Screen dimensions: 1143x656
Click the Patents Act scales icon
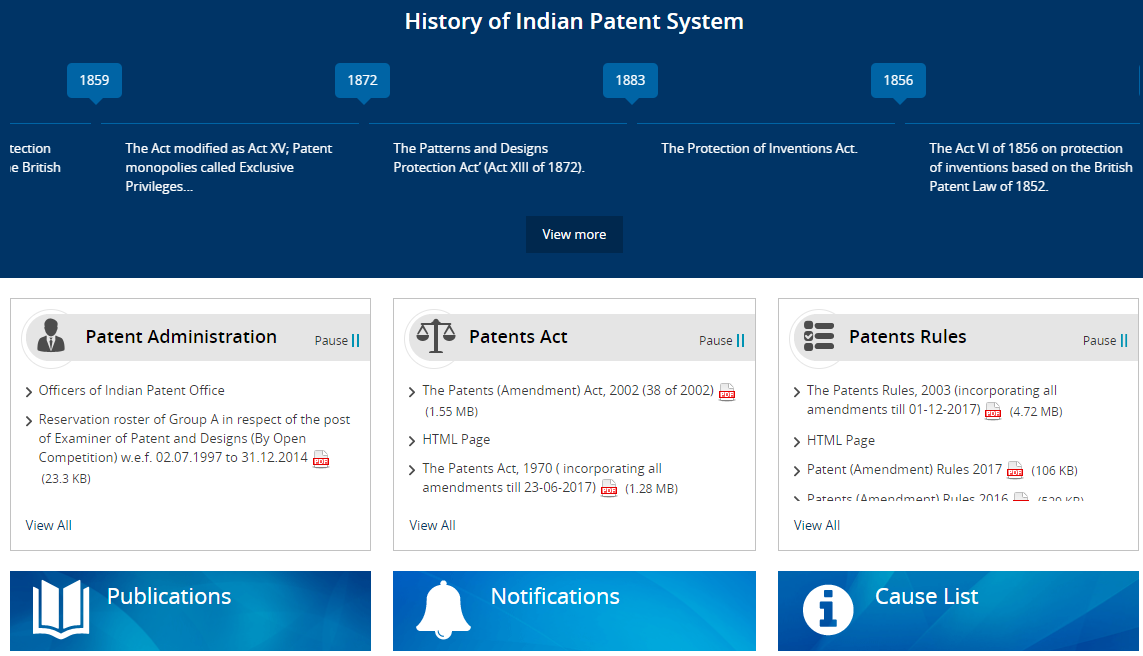(434, 338)
